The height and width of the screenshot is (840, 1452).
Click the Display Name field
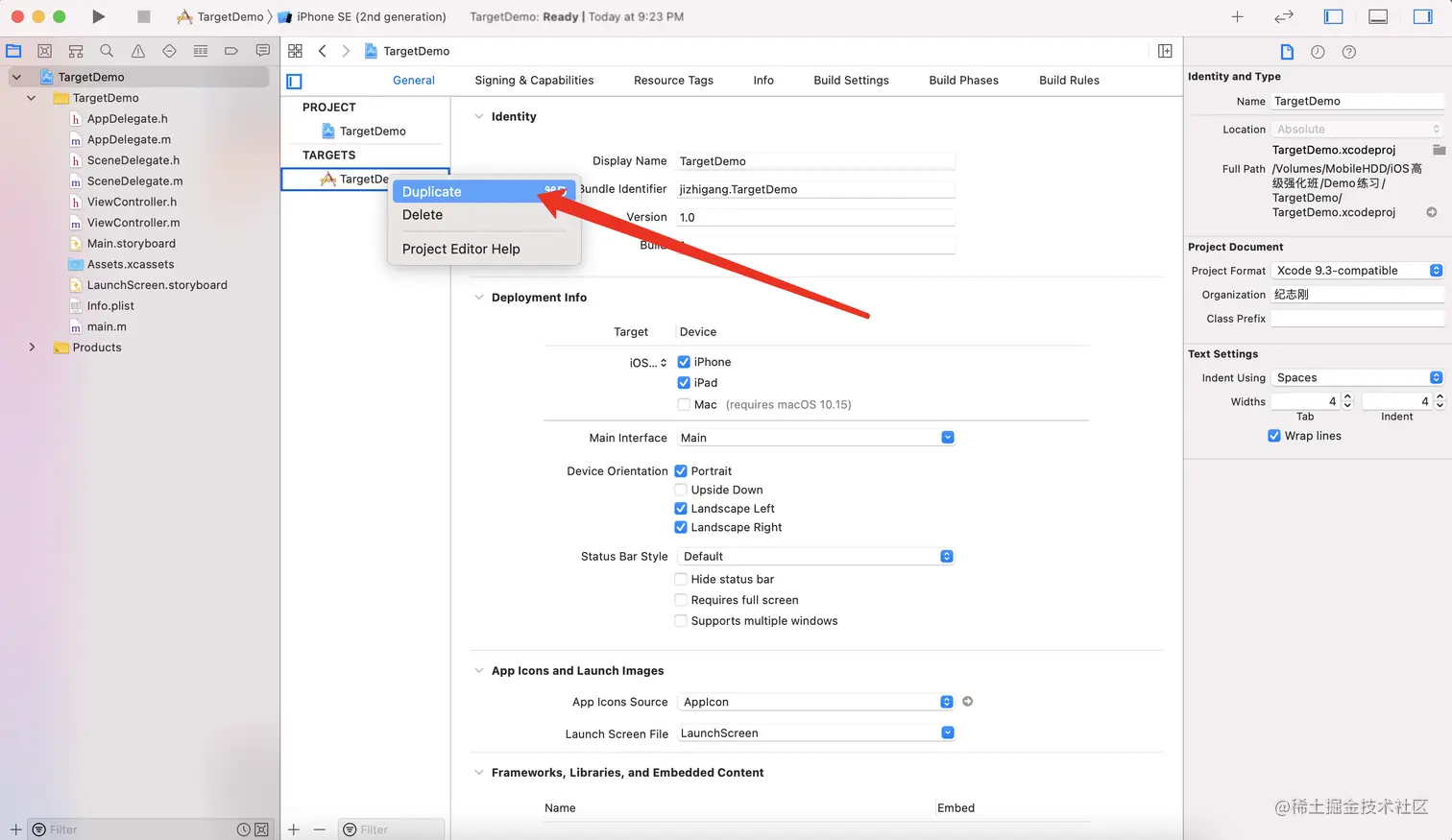click(816, 161)
